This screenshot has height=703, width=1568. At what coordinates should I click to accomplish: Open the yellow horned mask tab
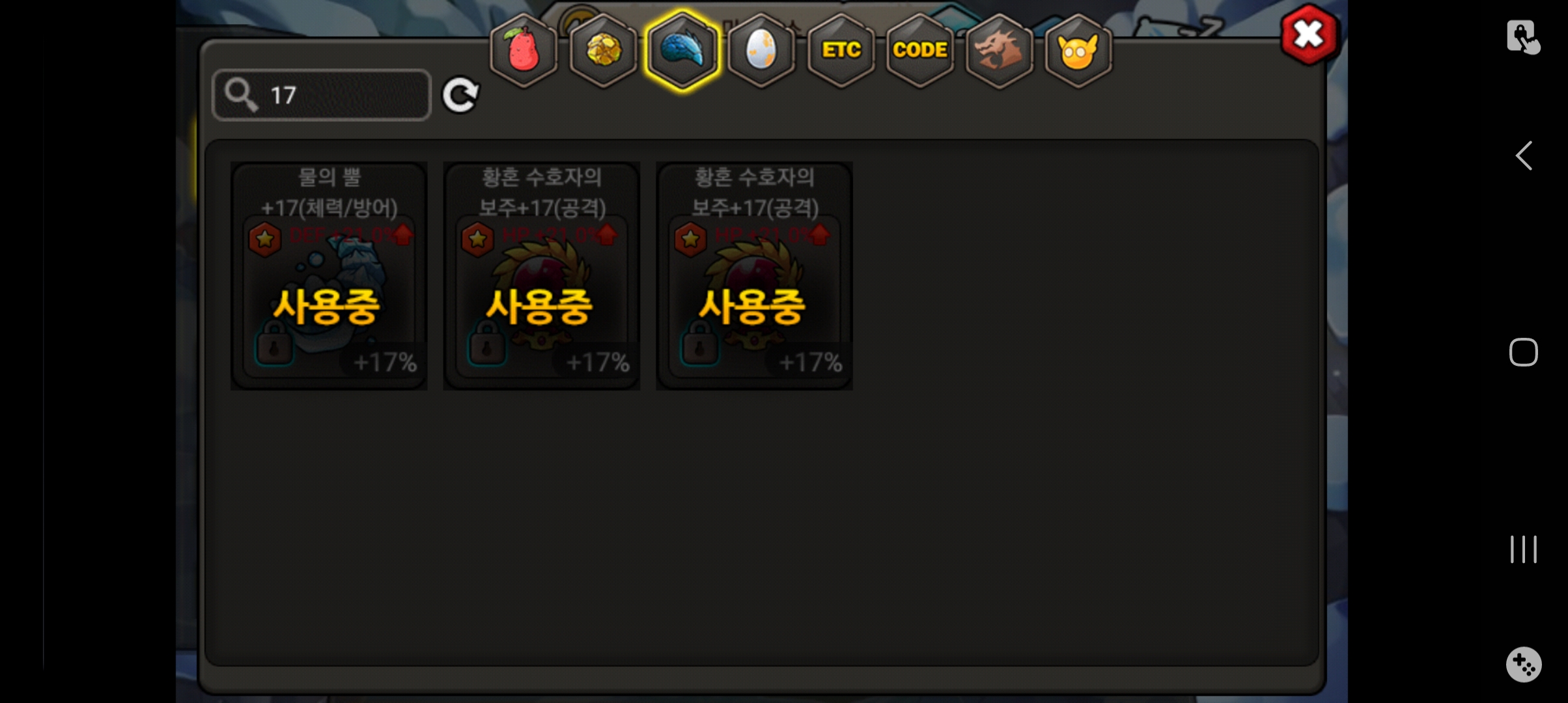click(x=1078, y=51)
